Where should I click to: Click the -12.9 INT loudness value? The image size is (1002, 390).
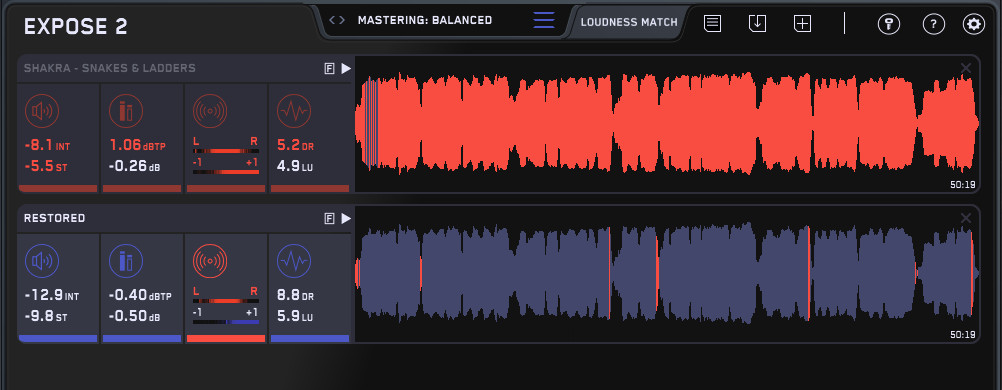[x=52, y=296]
